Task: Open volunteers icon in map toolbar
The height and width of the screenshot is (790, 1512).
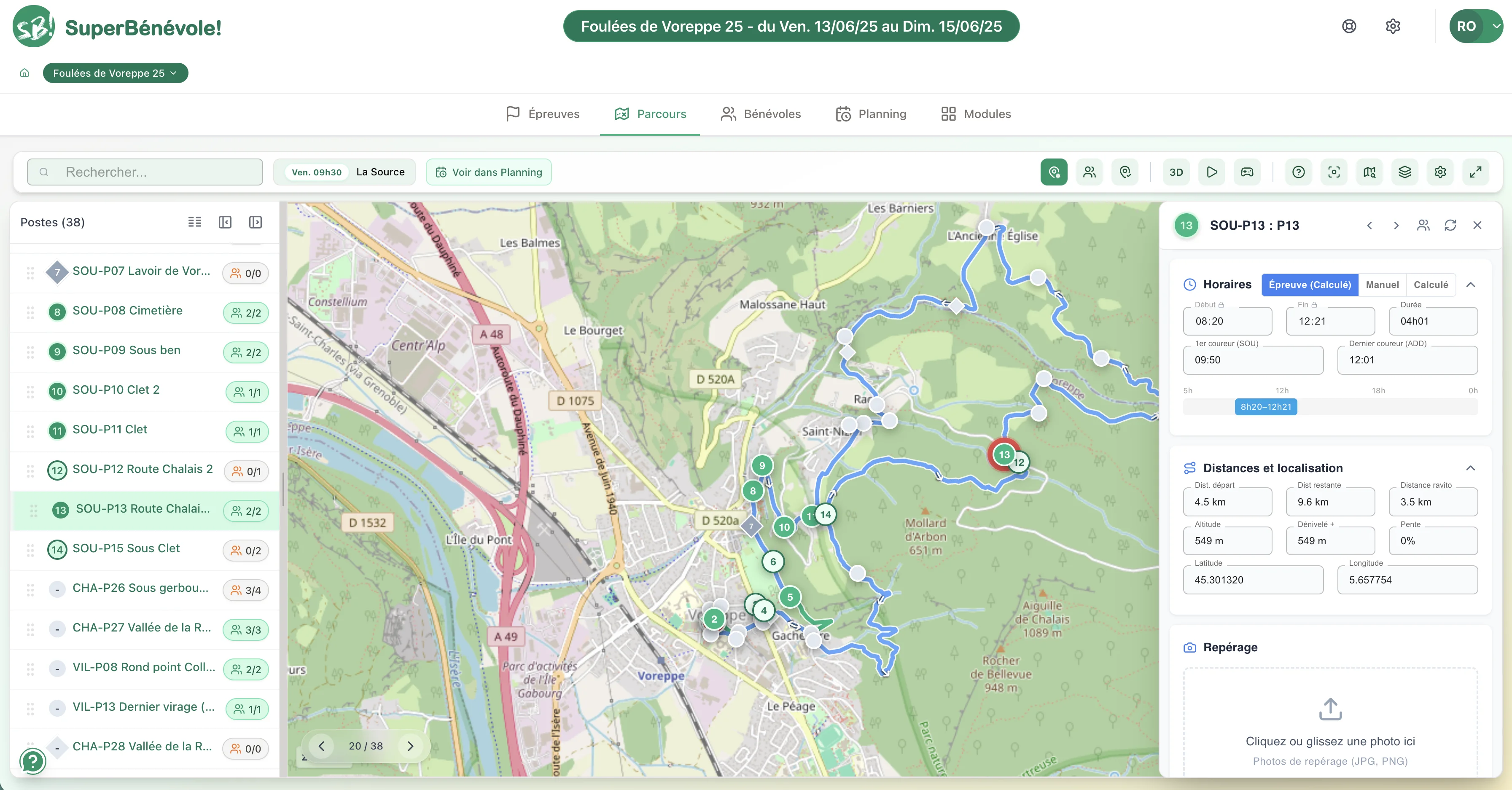Action: click(x=1090, y=172)
